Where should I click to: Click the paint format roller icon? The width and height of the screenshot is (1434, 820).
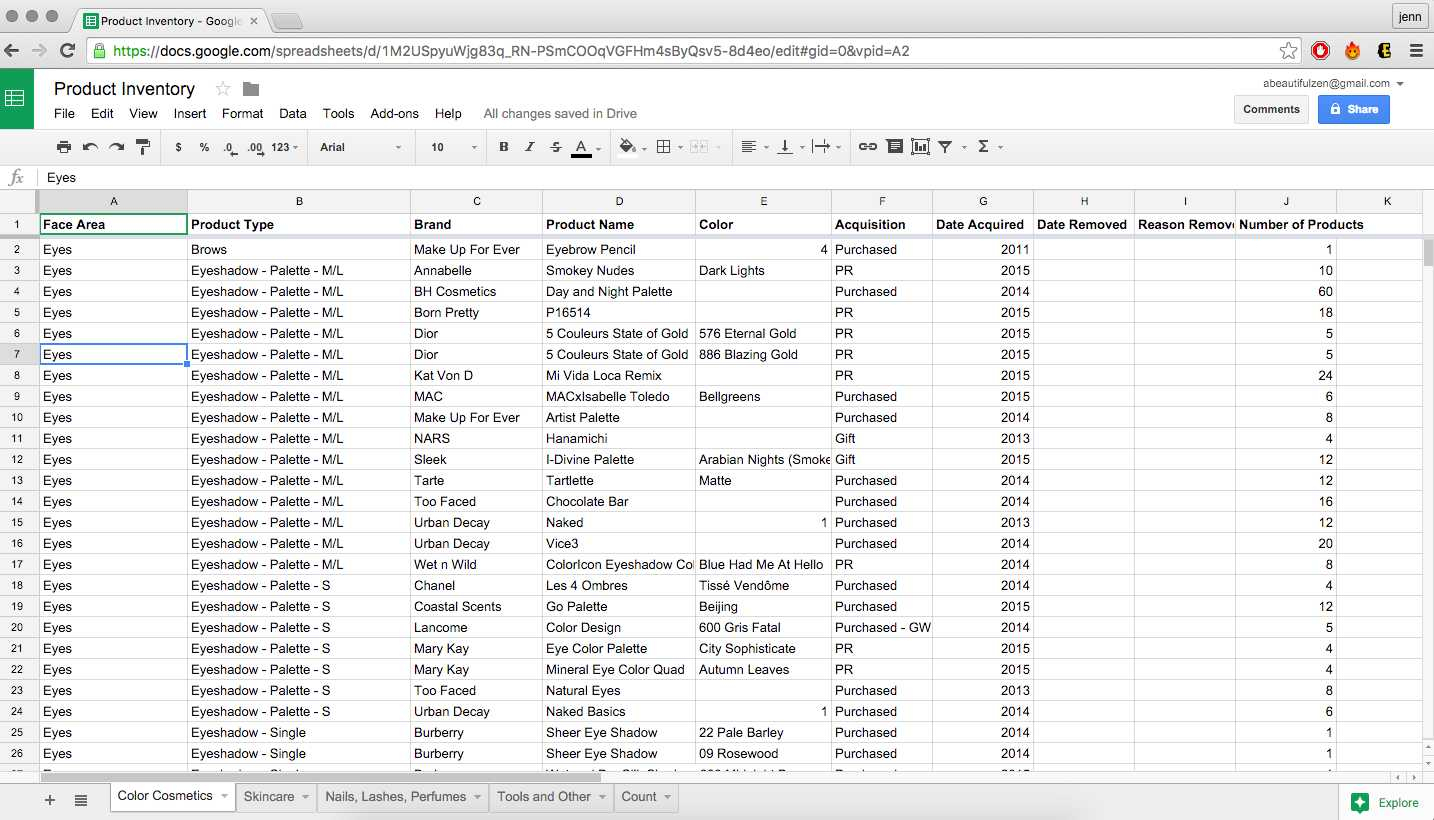[142, 147]
